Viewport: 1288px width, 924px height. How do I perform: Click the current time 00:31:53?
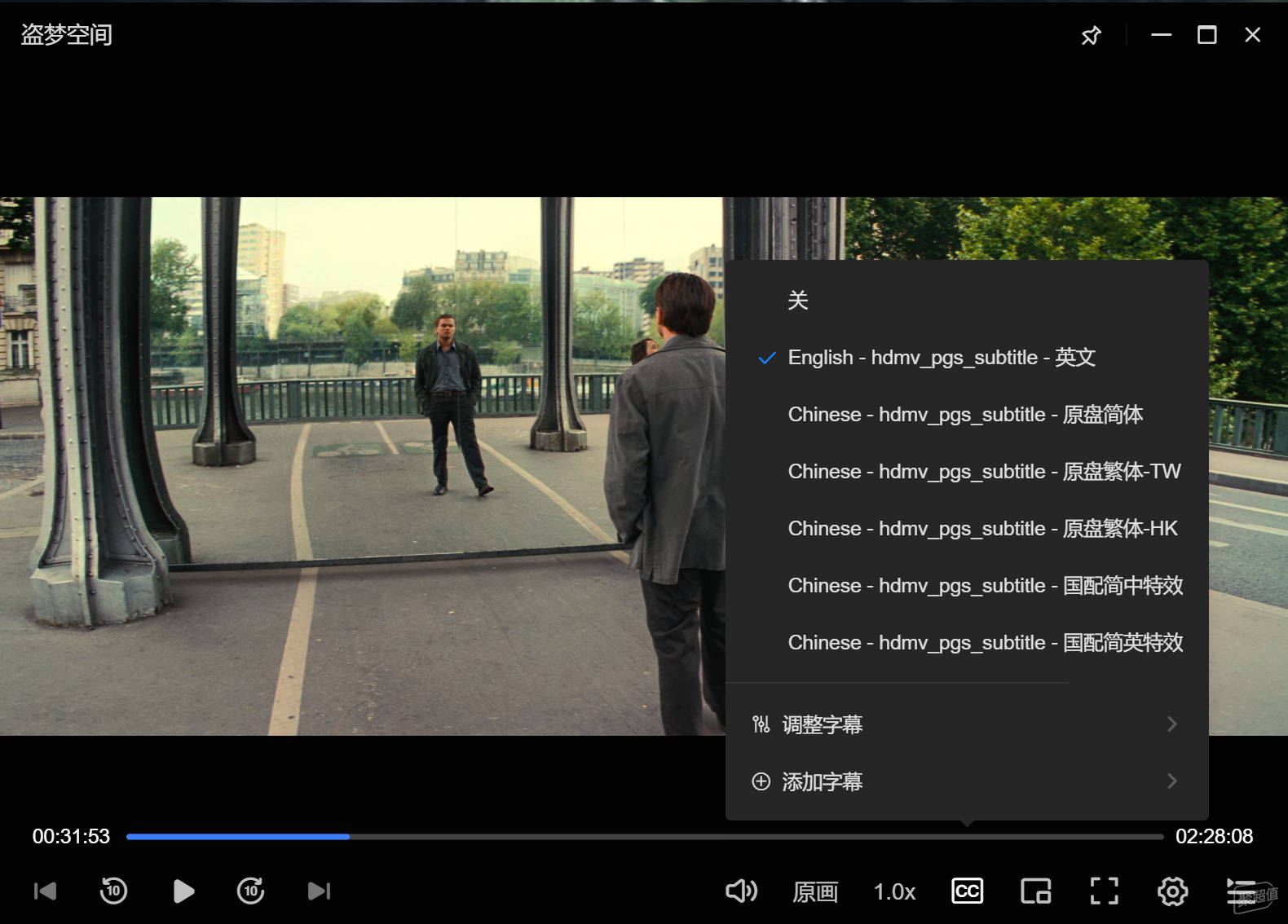(71, 837)
